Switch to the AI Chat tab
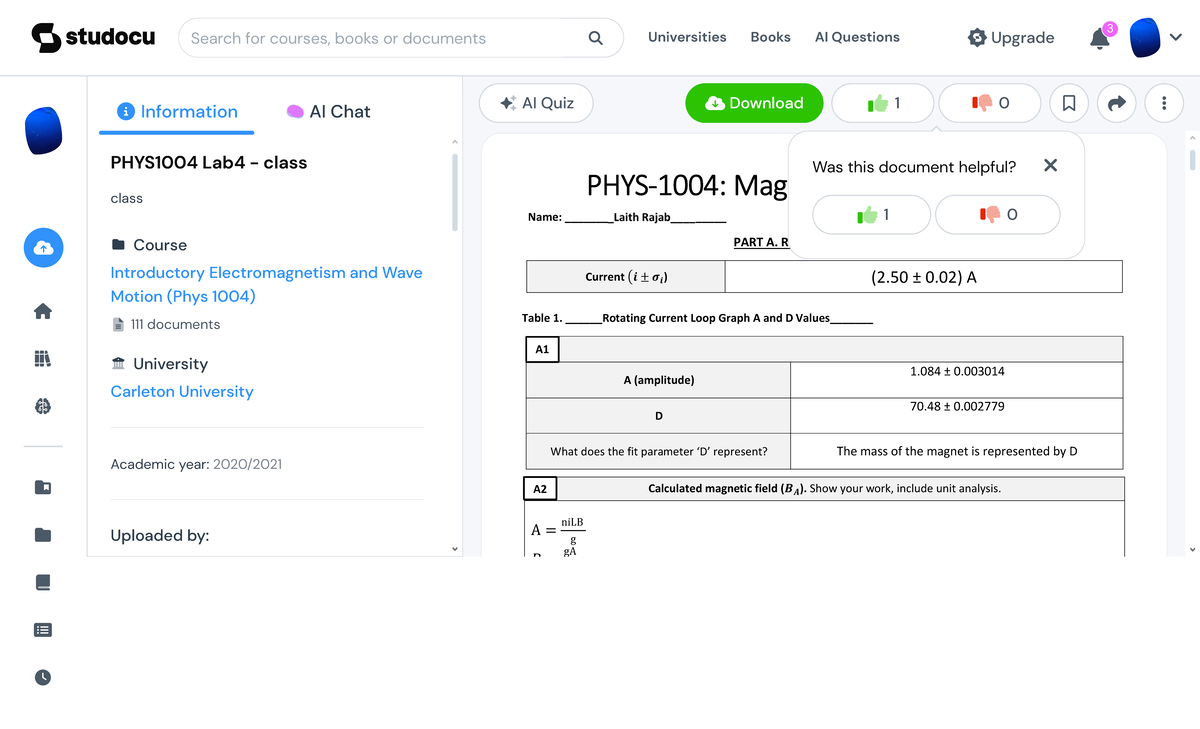The height and width of the screenshot is (729, 1200). pos(328,111)
